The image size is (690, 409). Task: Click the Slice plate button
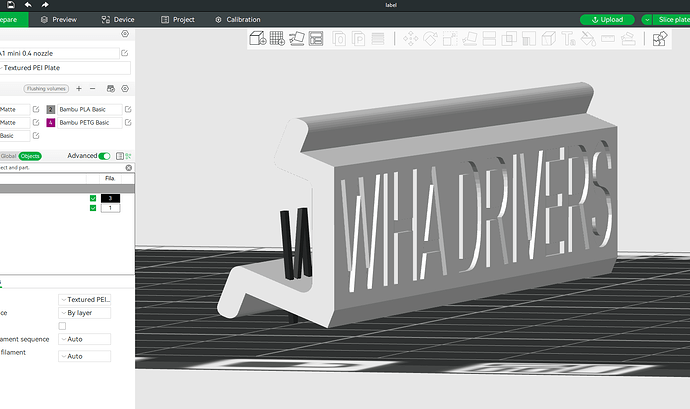[x=672, y=19]
